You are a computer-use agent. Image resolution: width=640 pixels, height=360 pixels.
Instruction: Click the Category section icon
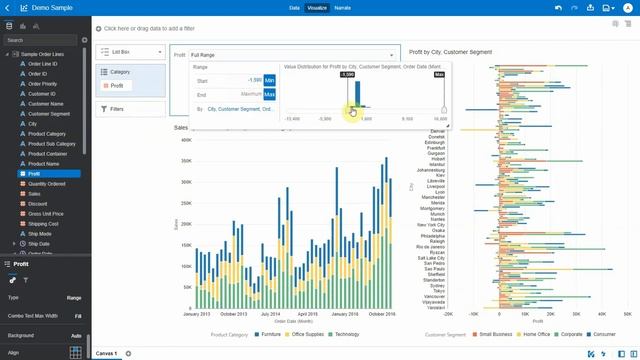point(104,72)
